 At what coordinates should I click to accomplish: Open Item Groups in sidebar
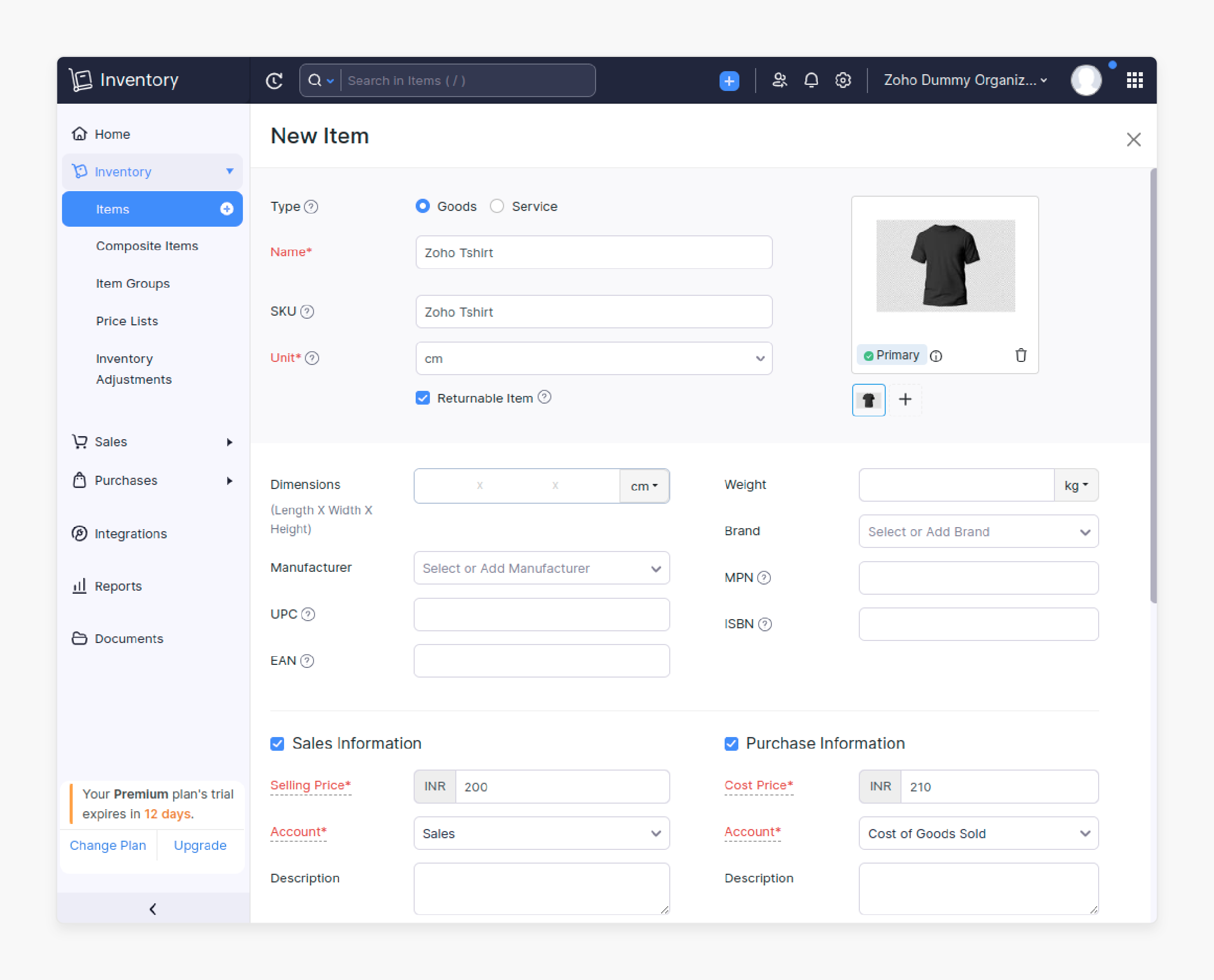133,284
